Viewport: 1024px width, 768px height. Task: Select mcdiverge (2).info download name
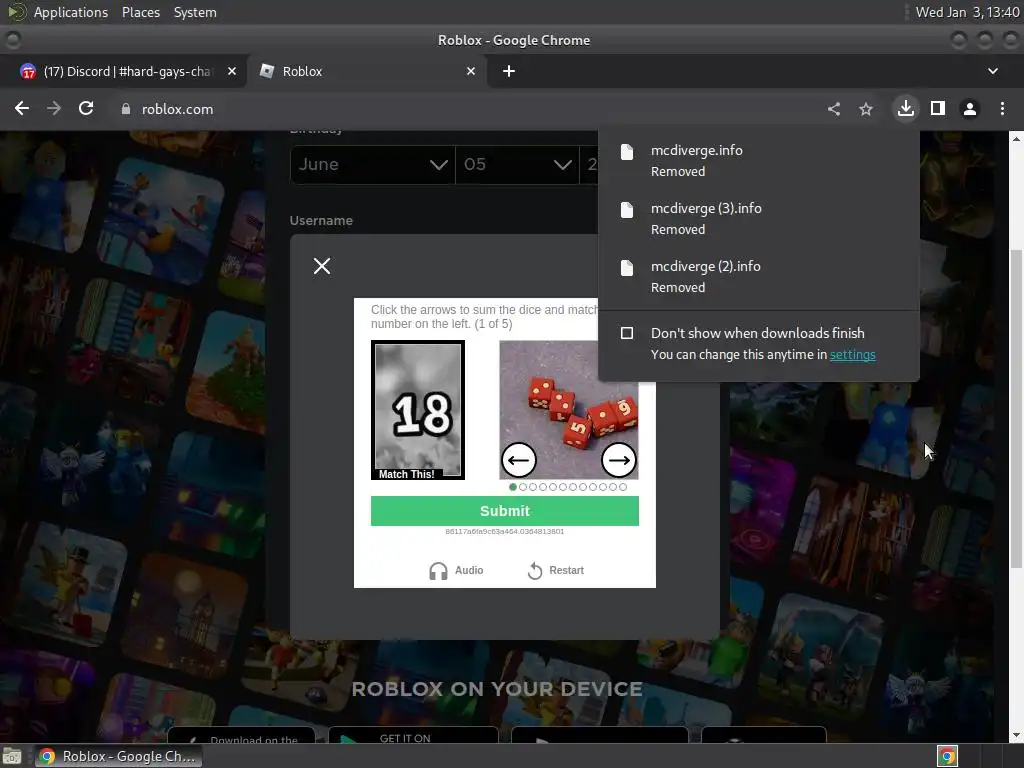point(705,266)
